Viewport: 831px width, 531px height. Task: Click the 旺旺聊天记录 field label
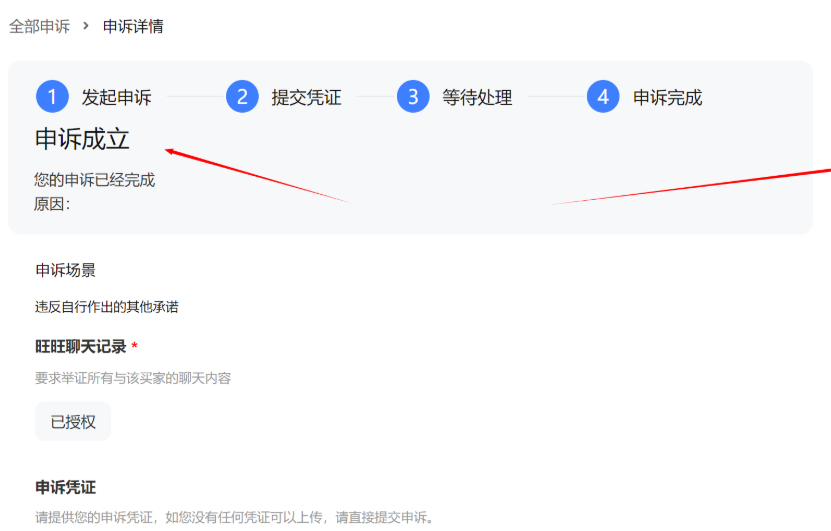click(81, 347)
